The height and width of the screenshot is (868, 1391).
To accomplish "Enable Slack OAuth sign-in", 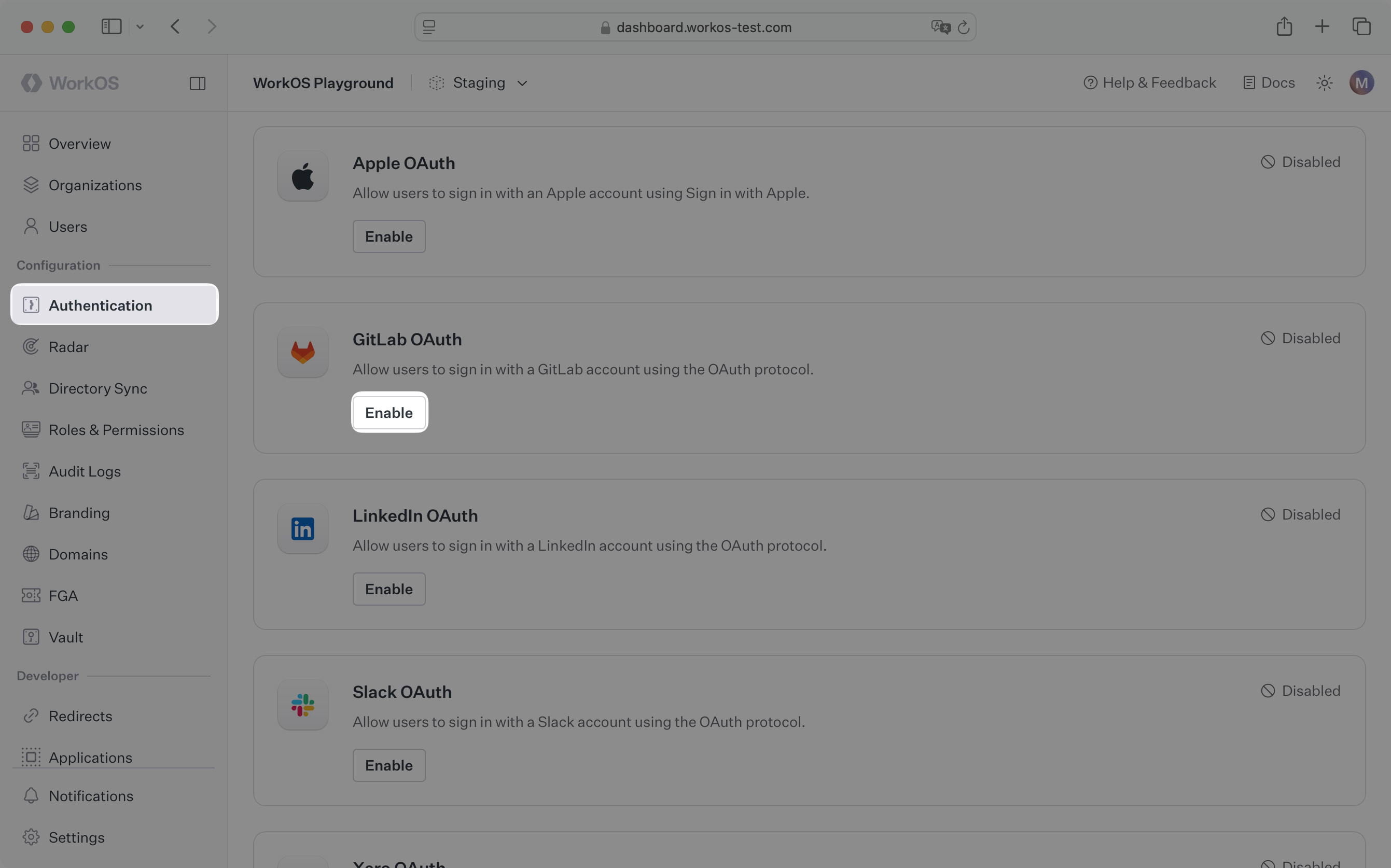I will point(388,765).
